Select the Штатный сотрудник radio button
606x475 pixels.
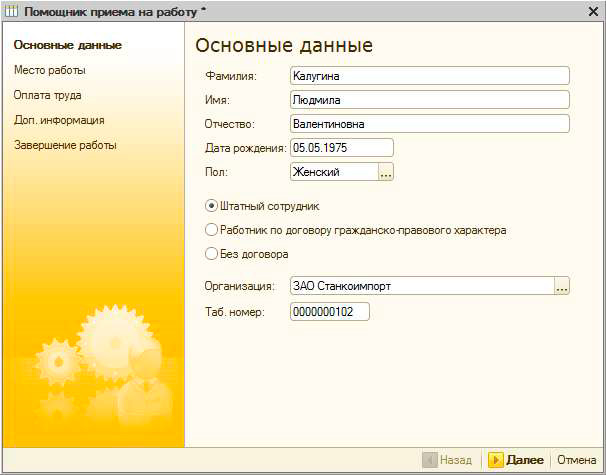(x=211, y=206)
